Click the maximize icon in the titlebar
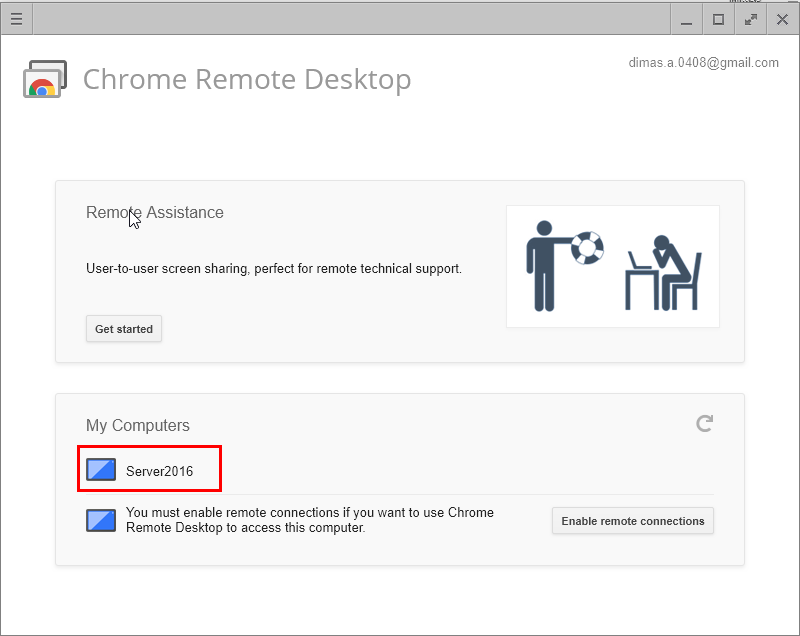Image resolution: width=800 pixels, height=636 pixels. pyautogui.click(x=717, y=18)
